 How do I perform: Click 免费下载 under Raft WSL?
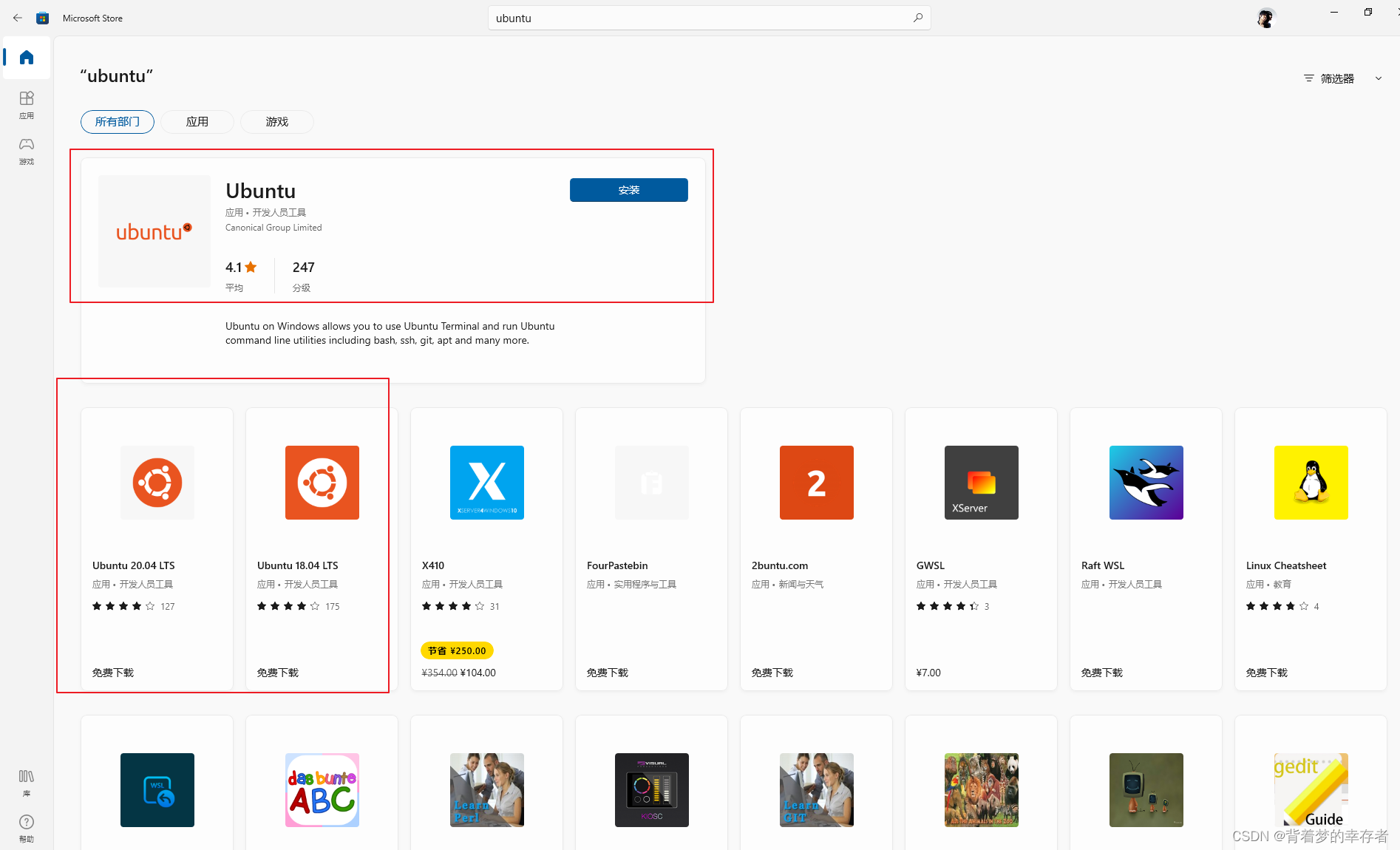pyautogui.click(x=1102, y=673)
